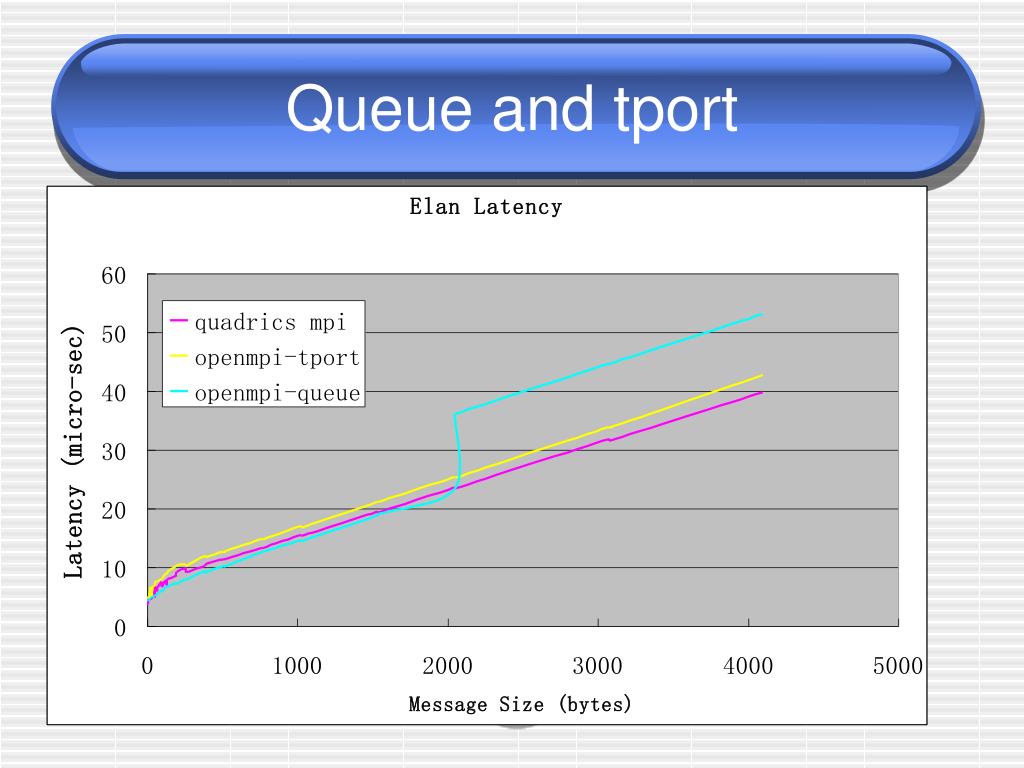1024x768 pixels.
Task: Click the y-axis value 40
Action: [114, 393]
